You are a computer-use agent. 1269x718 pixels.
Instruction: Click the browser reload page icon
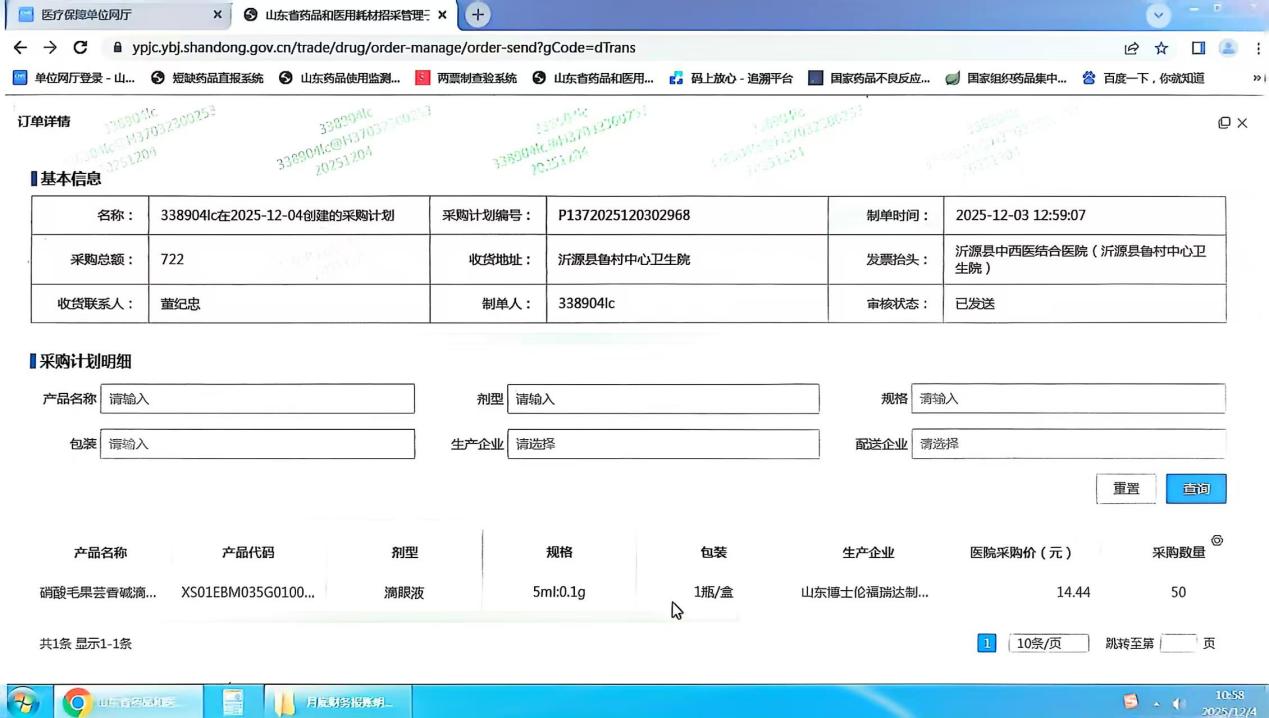(81, 48)
